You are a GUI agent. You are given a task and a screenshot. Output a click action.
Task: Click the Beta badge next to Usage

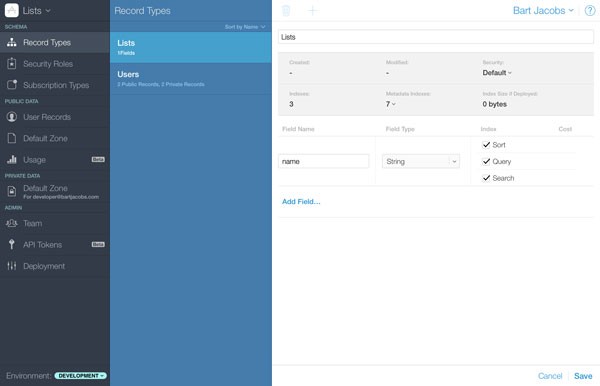(98, 160)
